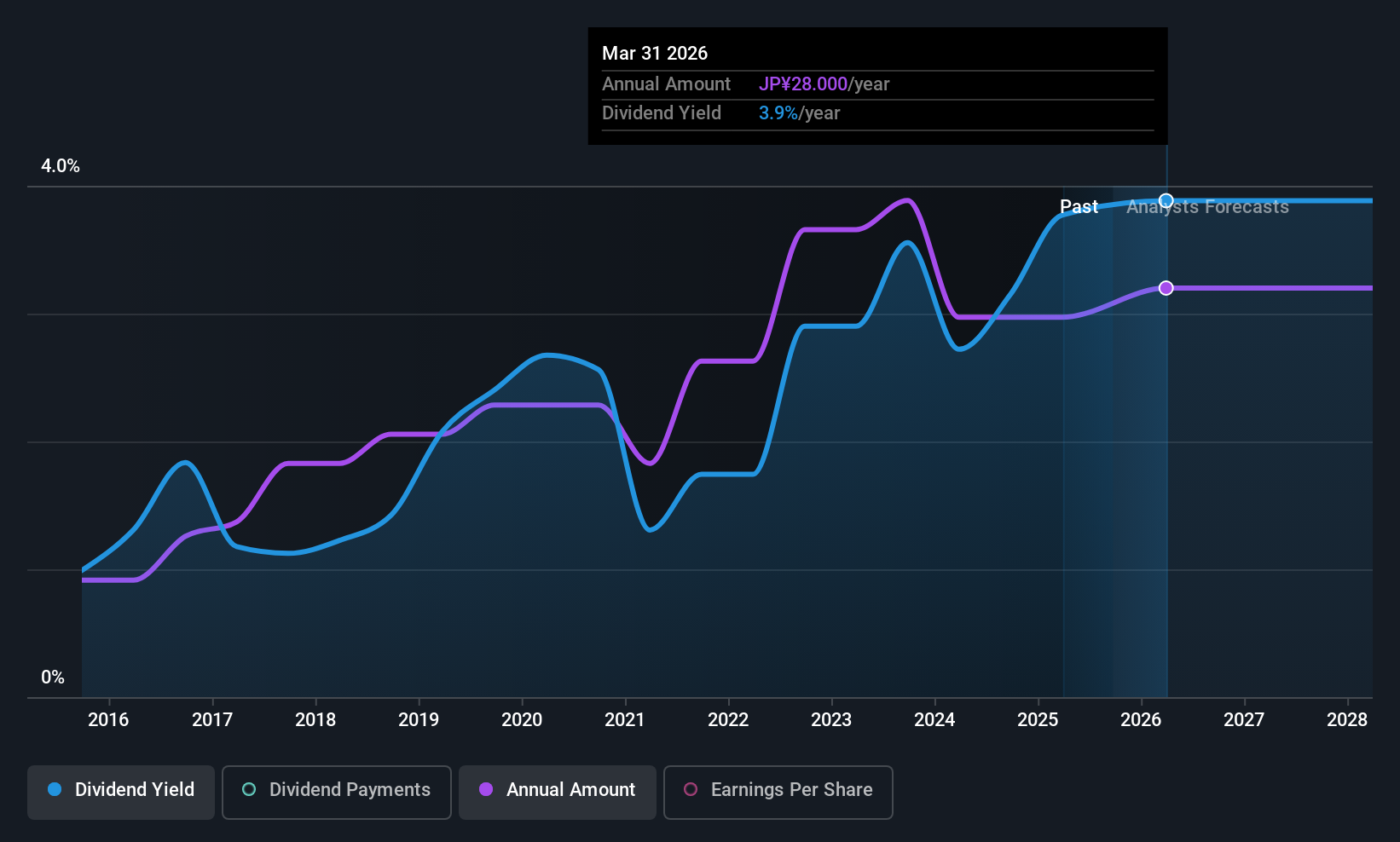
Task: Click the blue Dividend Yield marker dot
Action: coord(1166,201)
